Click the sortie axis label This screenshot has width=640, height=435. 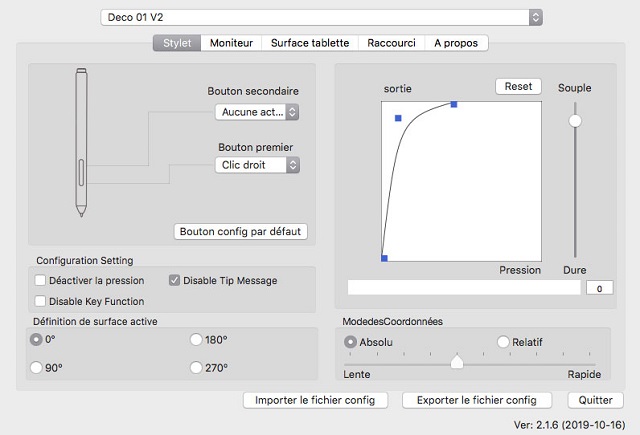[398, 89]
